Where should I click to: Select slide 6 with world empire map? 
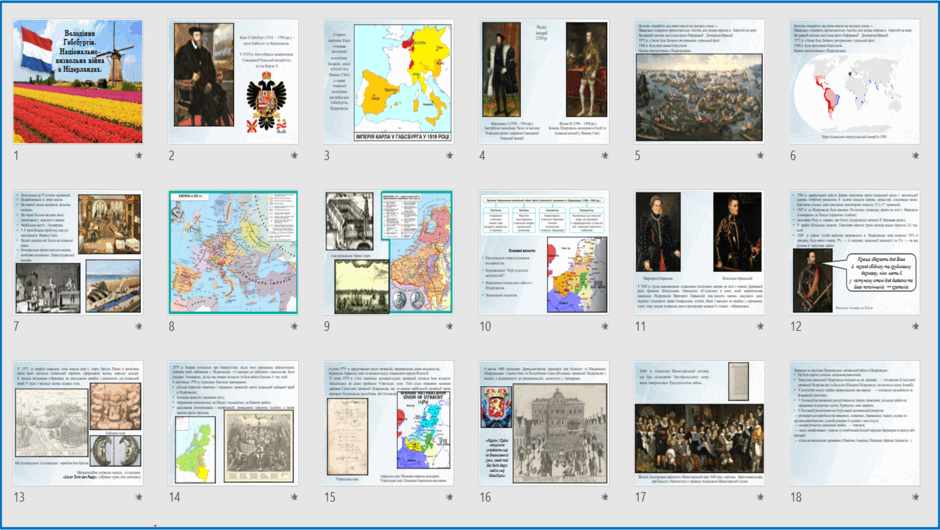tap(854, 82)
